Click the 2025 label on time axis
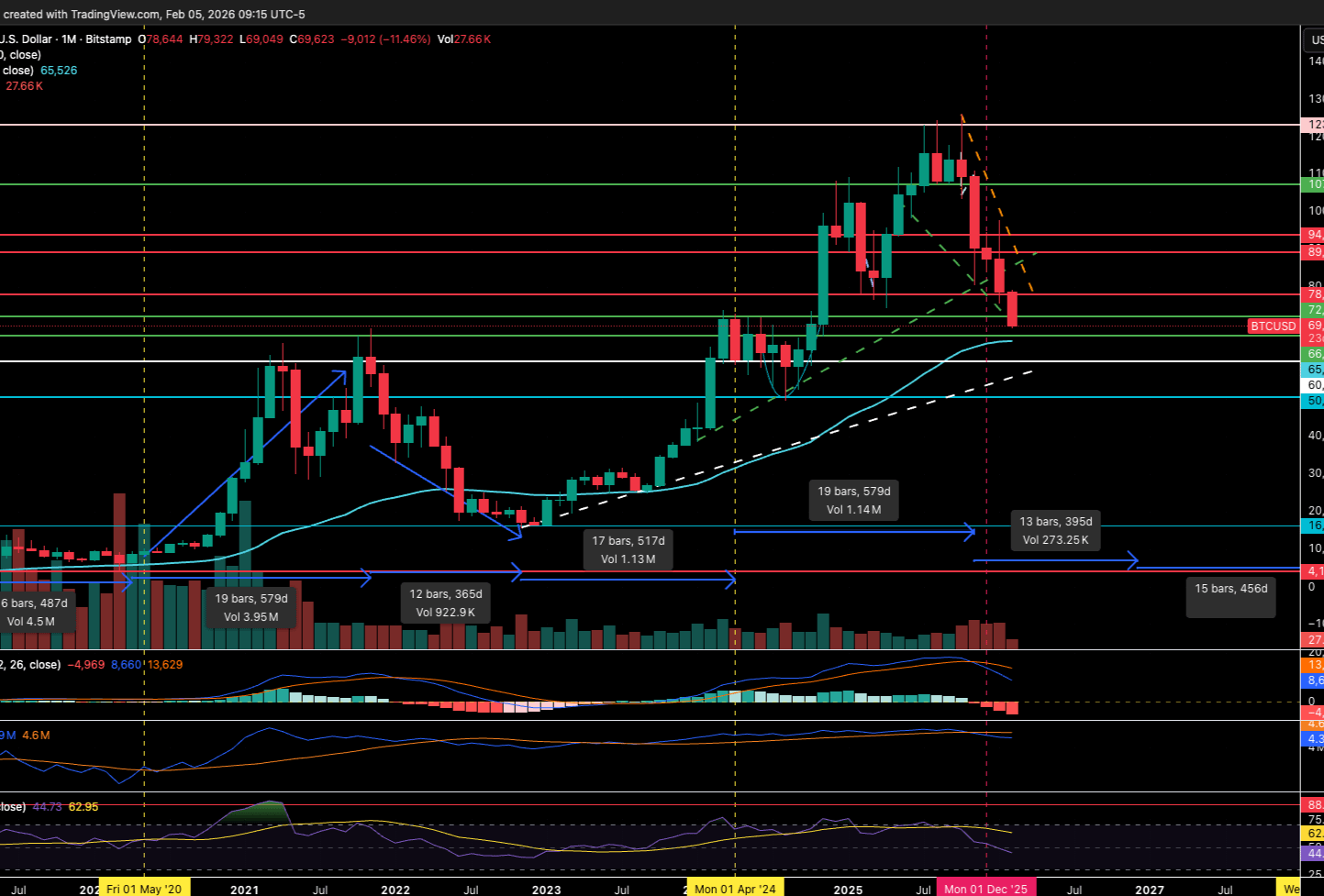The width and height of the screenshot is (1324, 896). [848, 890]
